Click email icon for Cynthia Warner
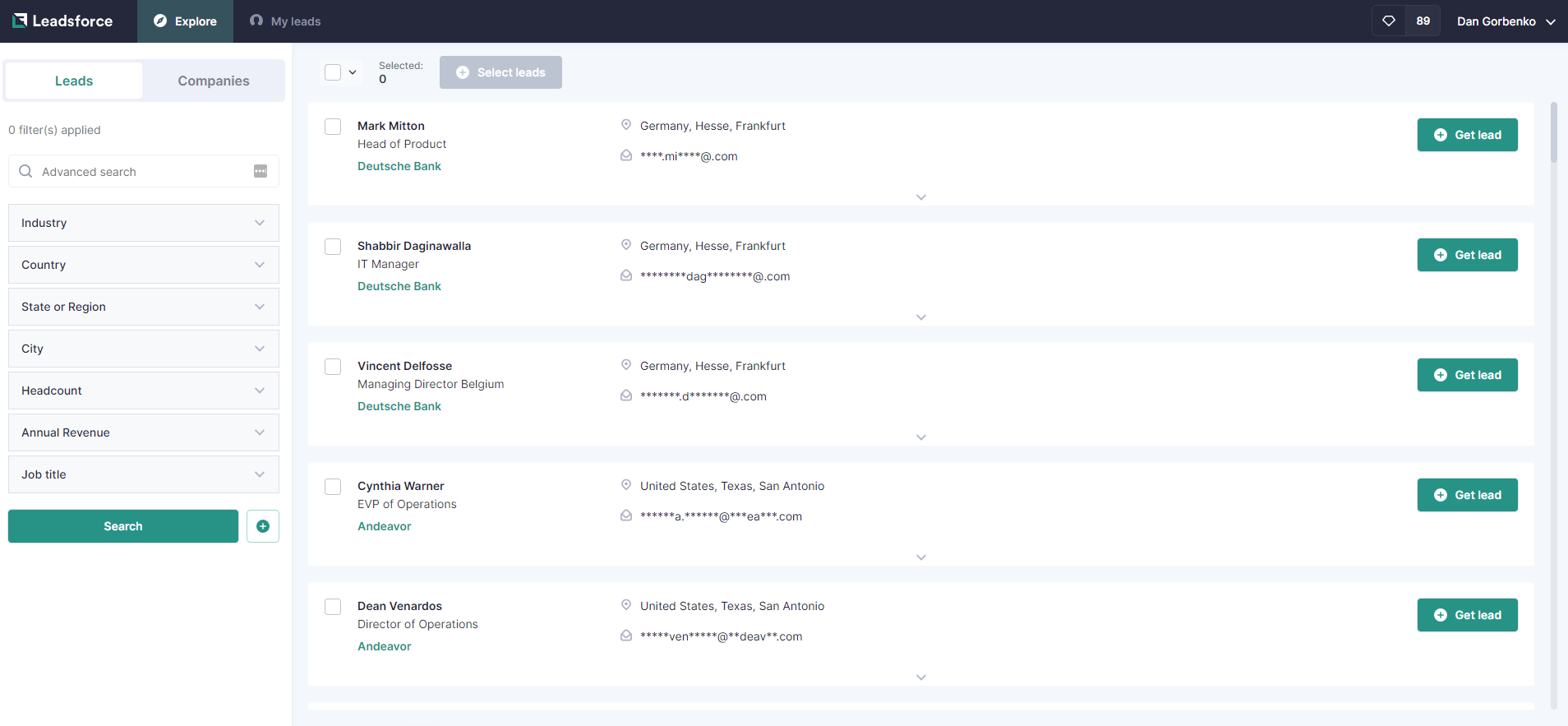1568x726 pixels. click(x=626, y=516)
